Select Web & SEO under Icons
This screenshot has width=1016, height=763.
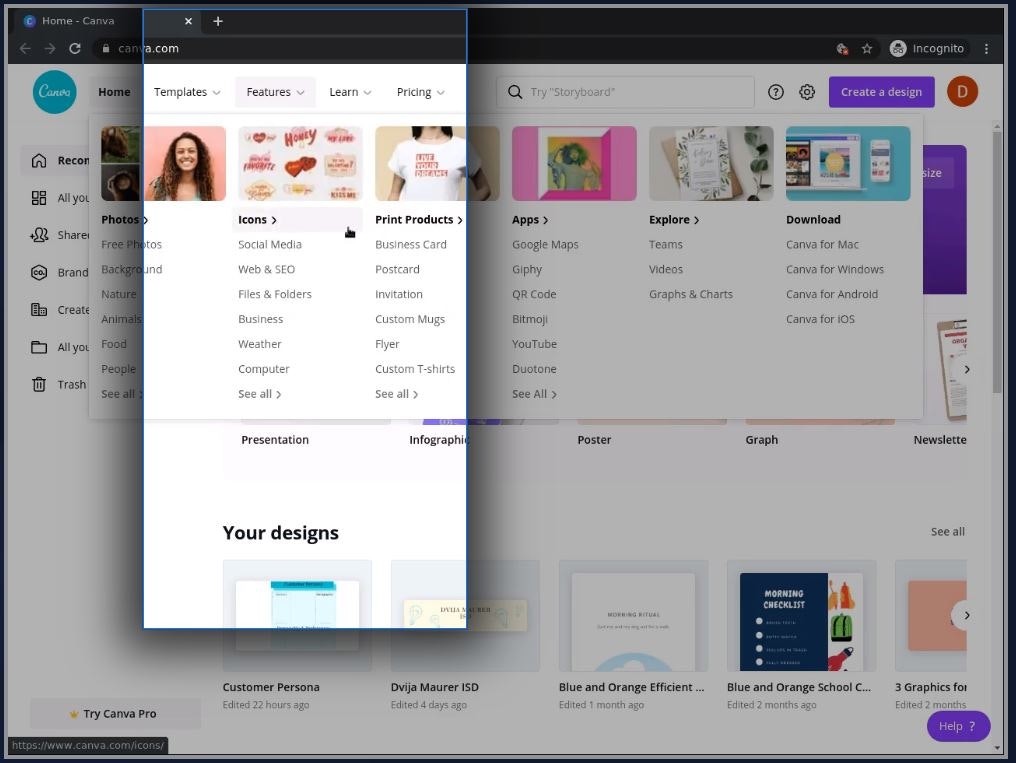tap(266, 269)
